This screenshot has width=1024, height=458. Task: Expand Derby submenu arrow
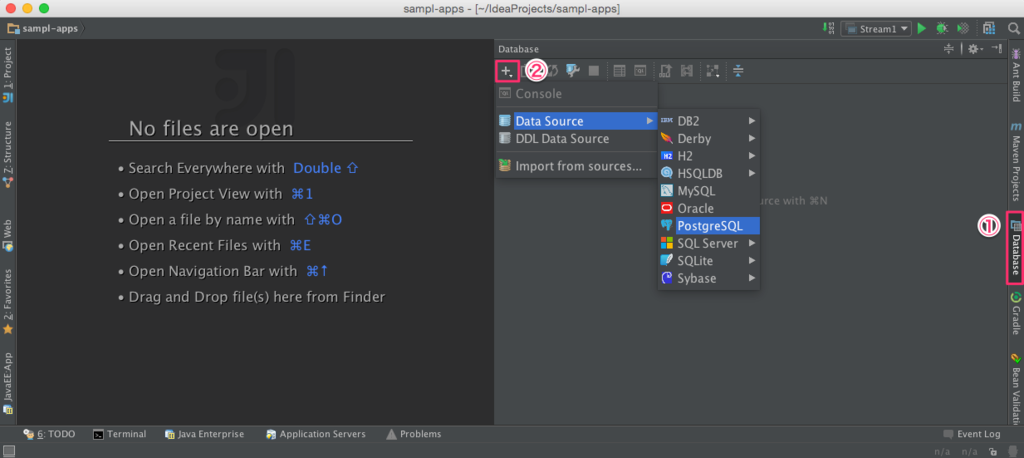coord(752,139)
